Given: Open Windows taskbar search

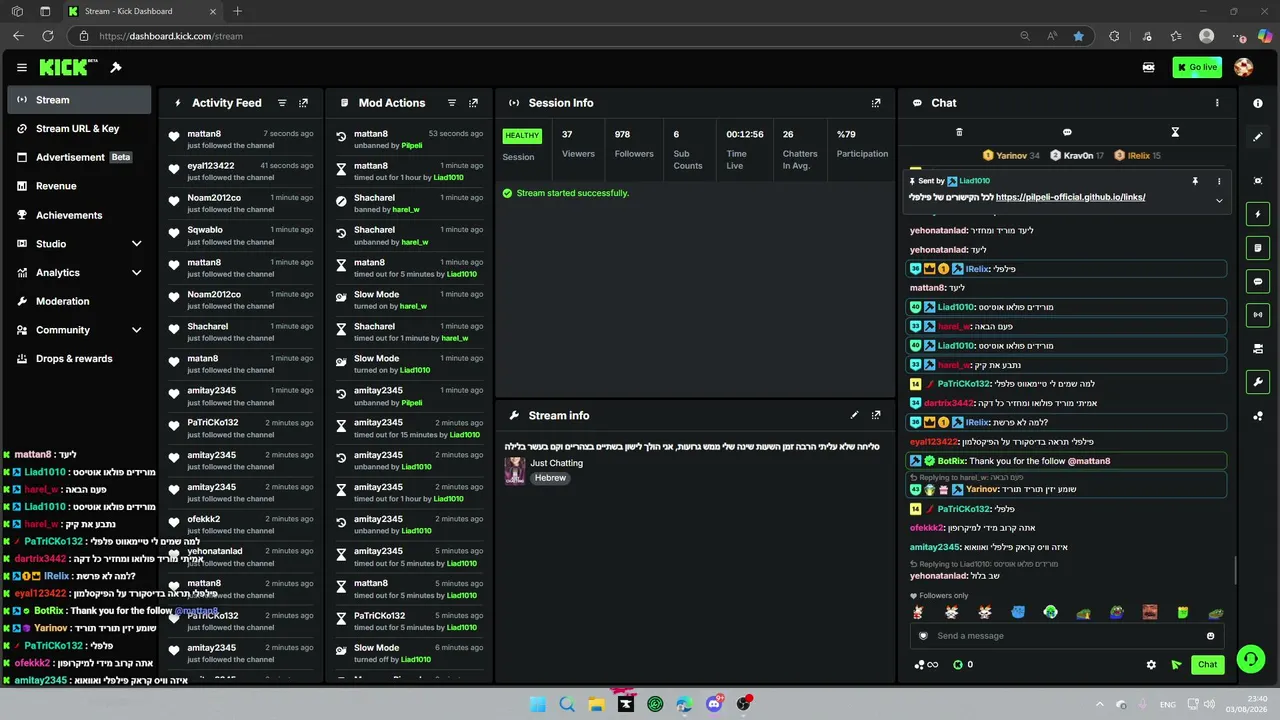Looking at the screenshot, I should 567,704.
